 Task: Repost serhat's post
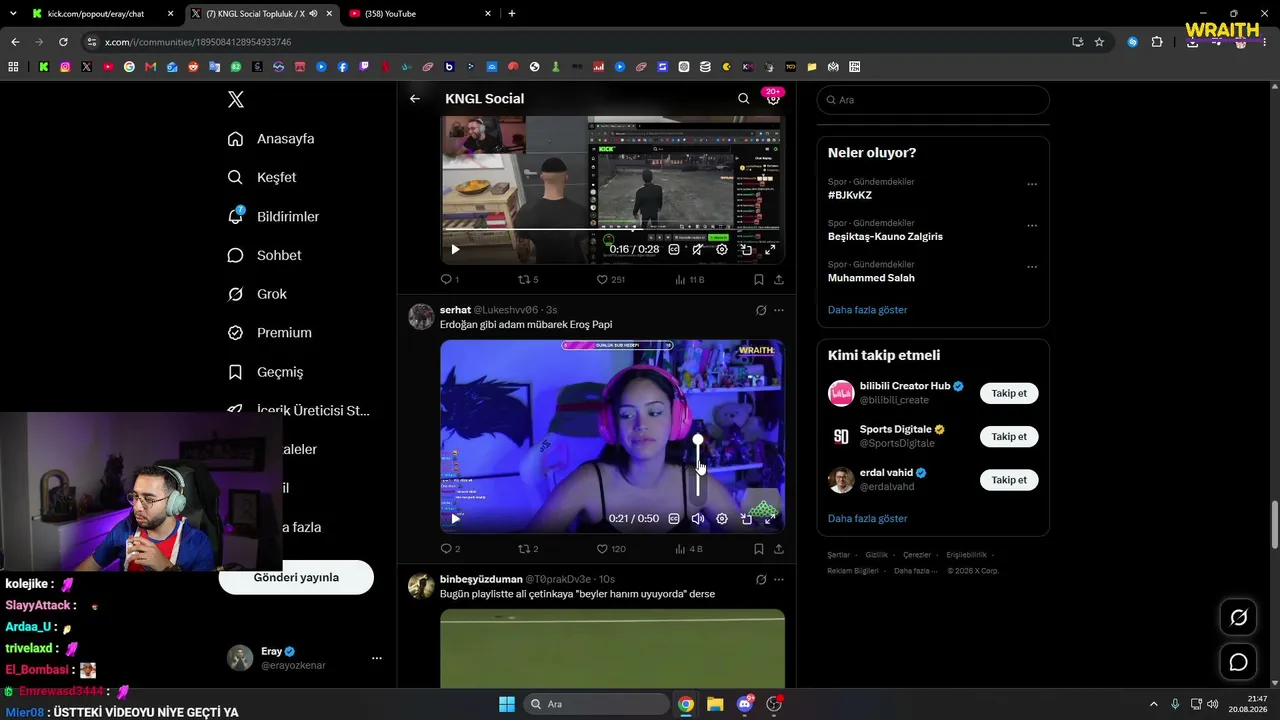tap(528, 549)
